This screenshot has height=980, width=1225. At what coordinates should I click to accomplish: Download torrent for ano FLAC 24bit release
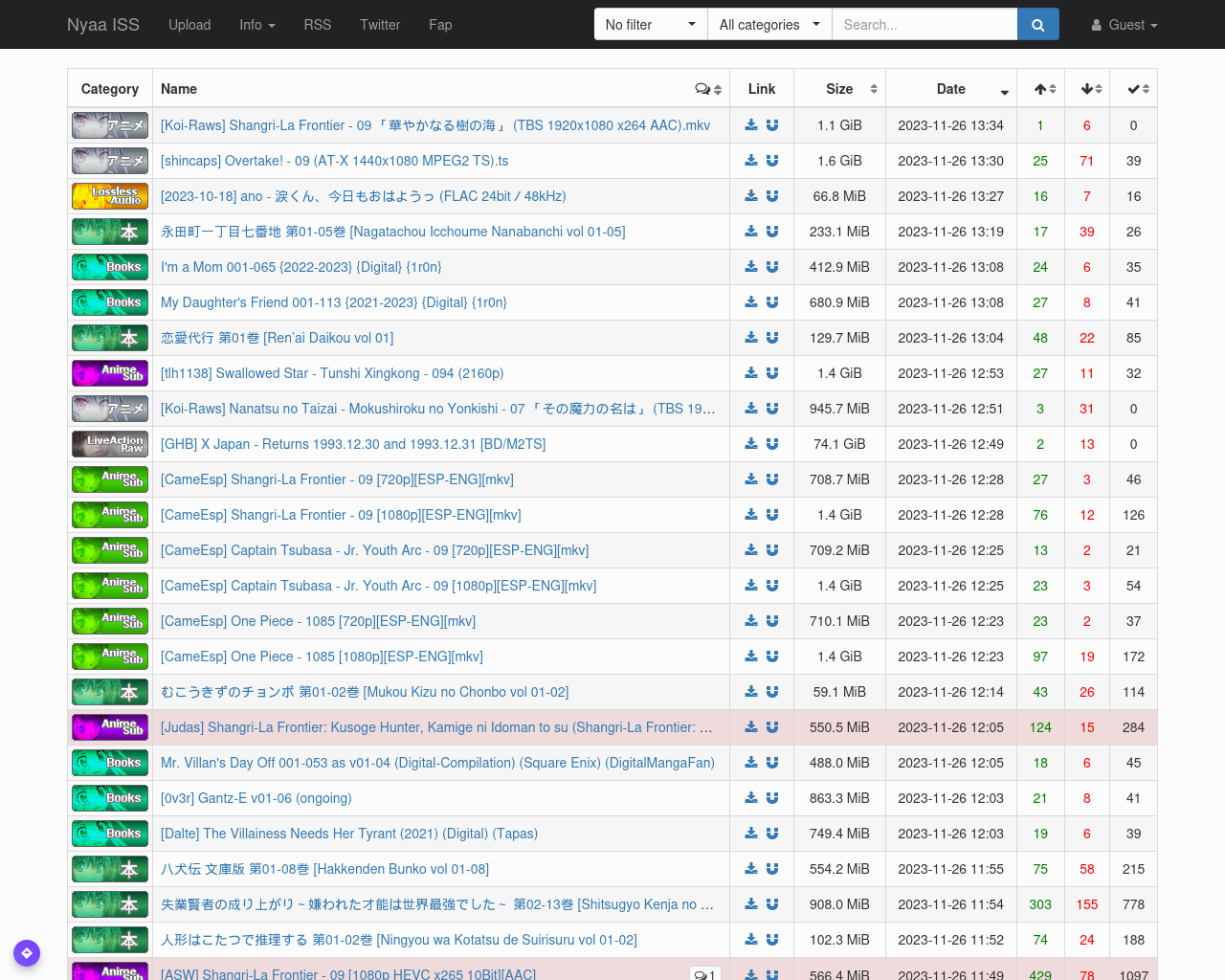click(751, 196)
